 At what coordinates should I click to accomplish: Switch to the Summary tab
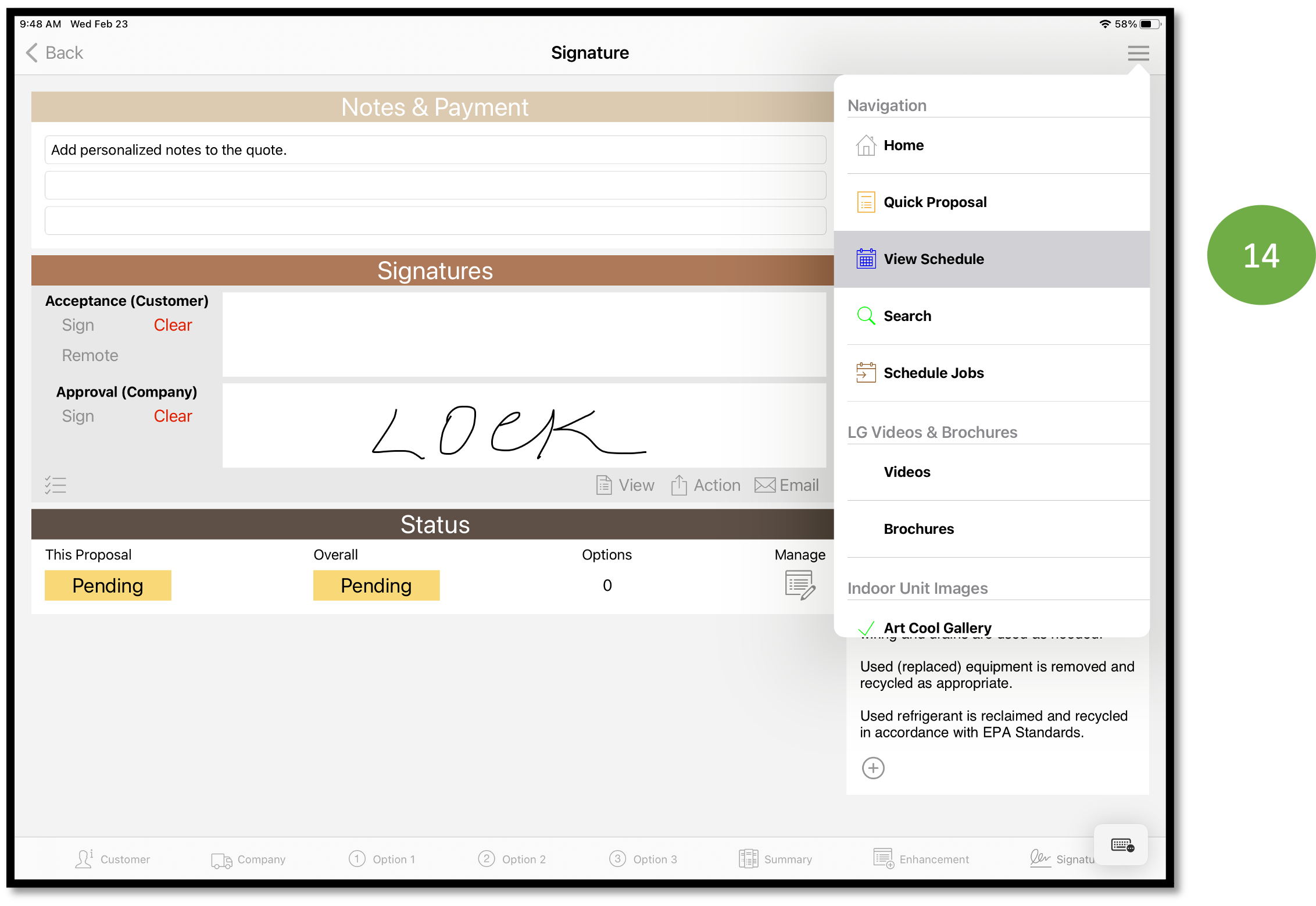pyautogui.click(x=775, y=859)
